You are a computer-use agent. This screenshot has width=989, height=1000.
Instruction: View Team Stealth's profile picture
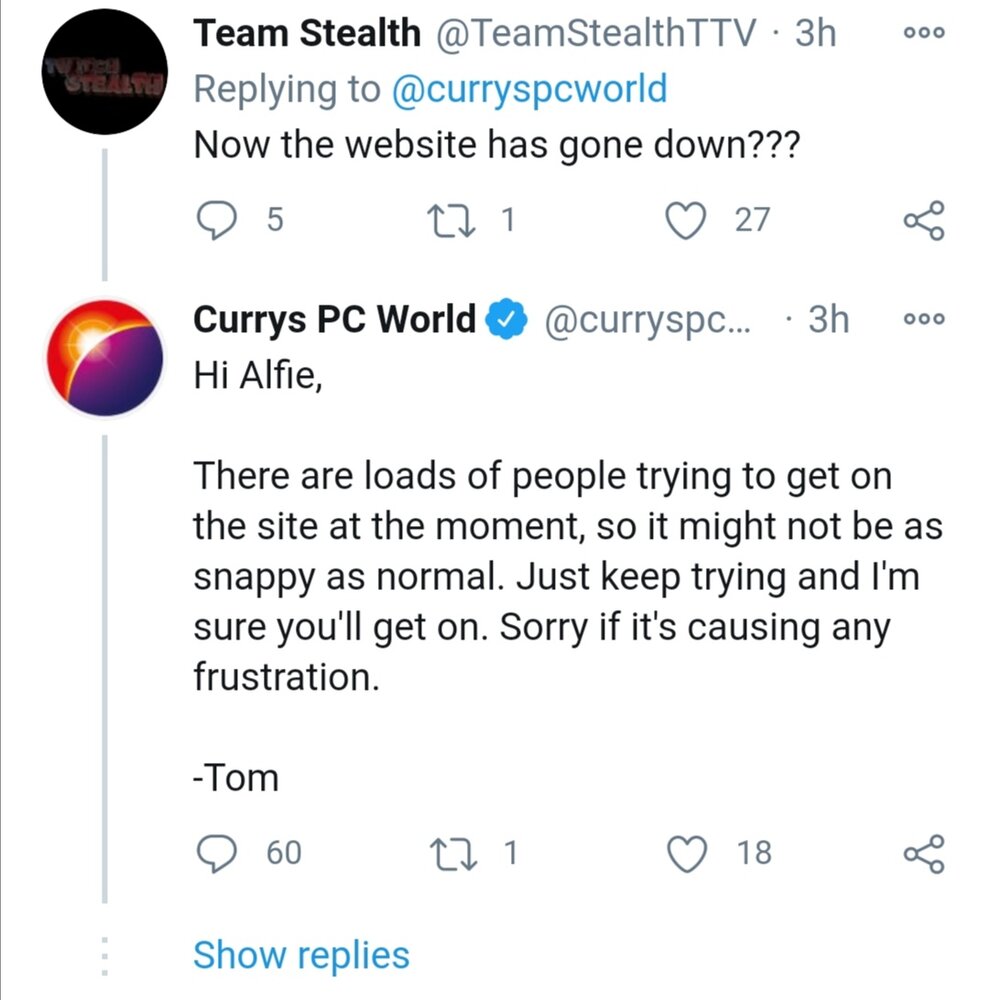coord(105,71)
